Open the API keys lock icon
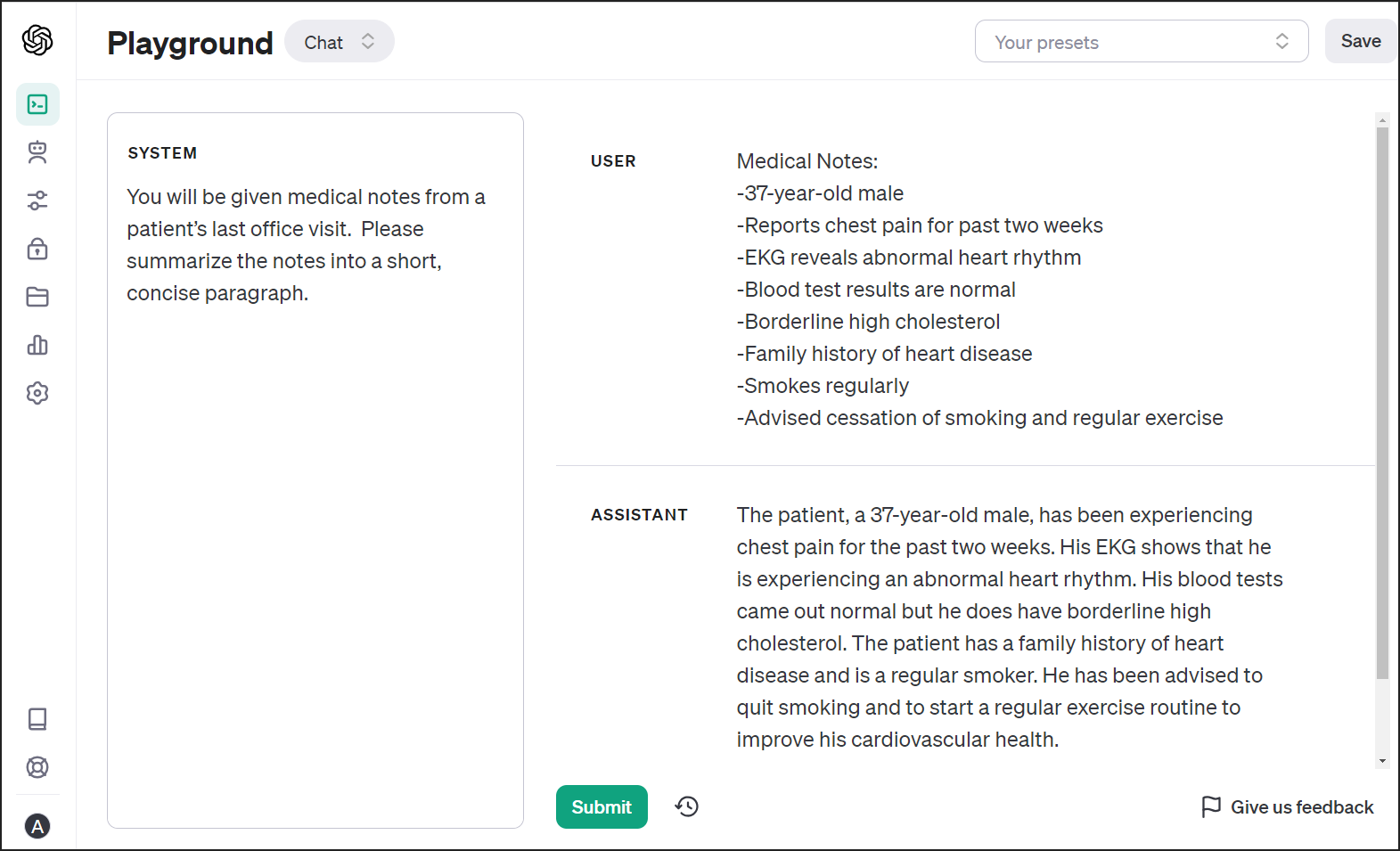 (37, 249)
